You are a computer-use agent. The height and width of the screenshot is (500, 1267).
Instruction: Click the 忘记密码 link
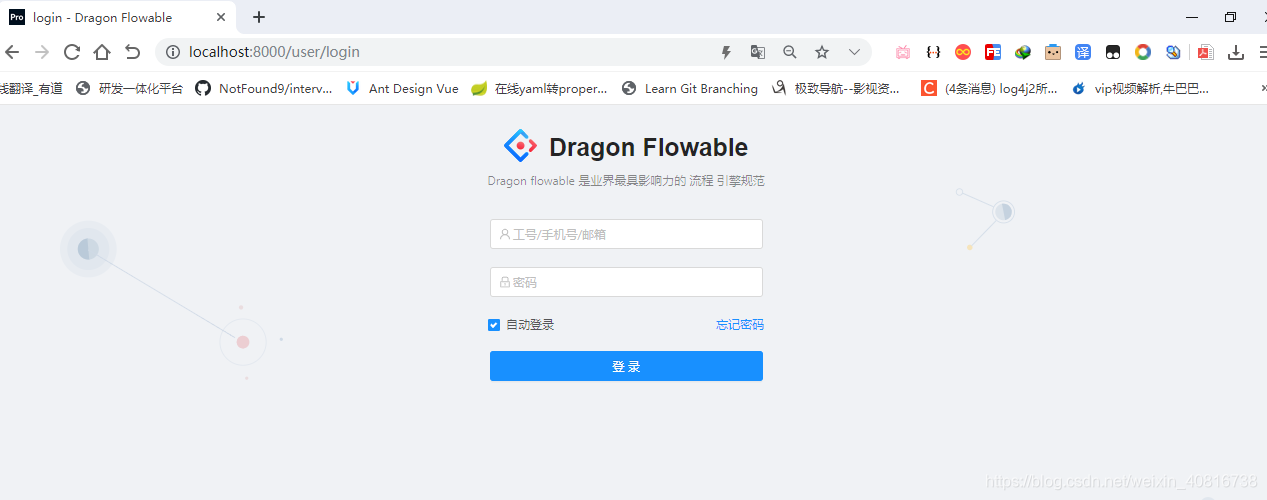click(739, 325)
